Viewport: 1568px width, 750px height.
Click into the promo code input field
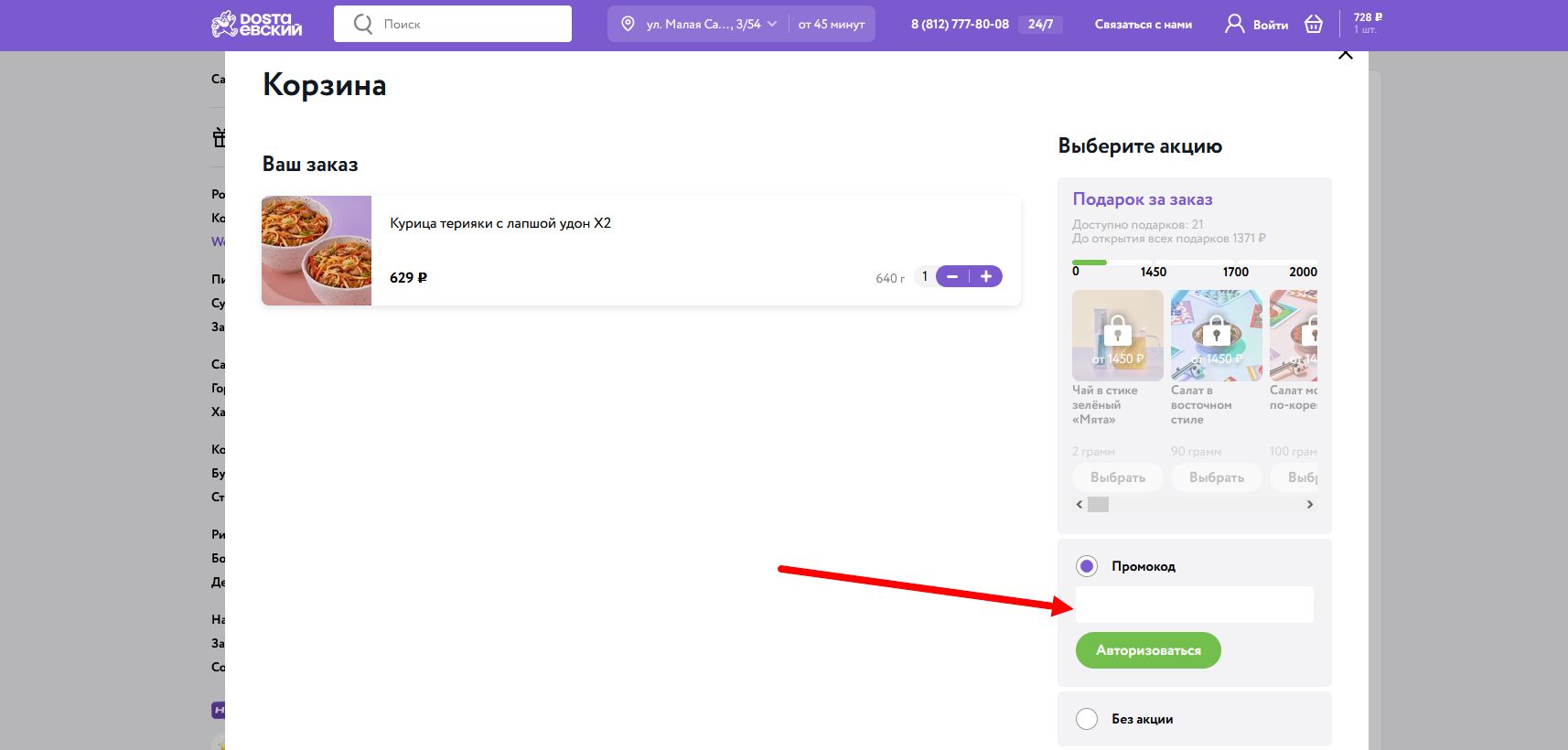tap(1194, 605)
